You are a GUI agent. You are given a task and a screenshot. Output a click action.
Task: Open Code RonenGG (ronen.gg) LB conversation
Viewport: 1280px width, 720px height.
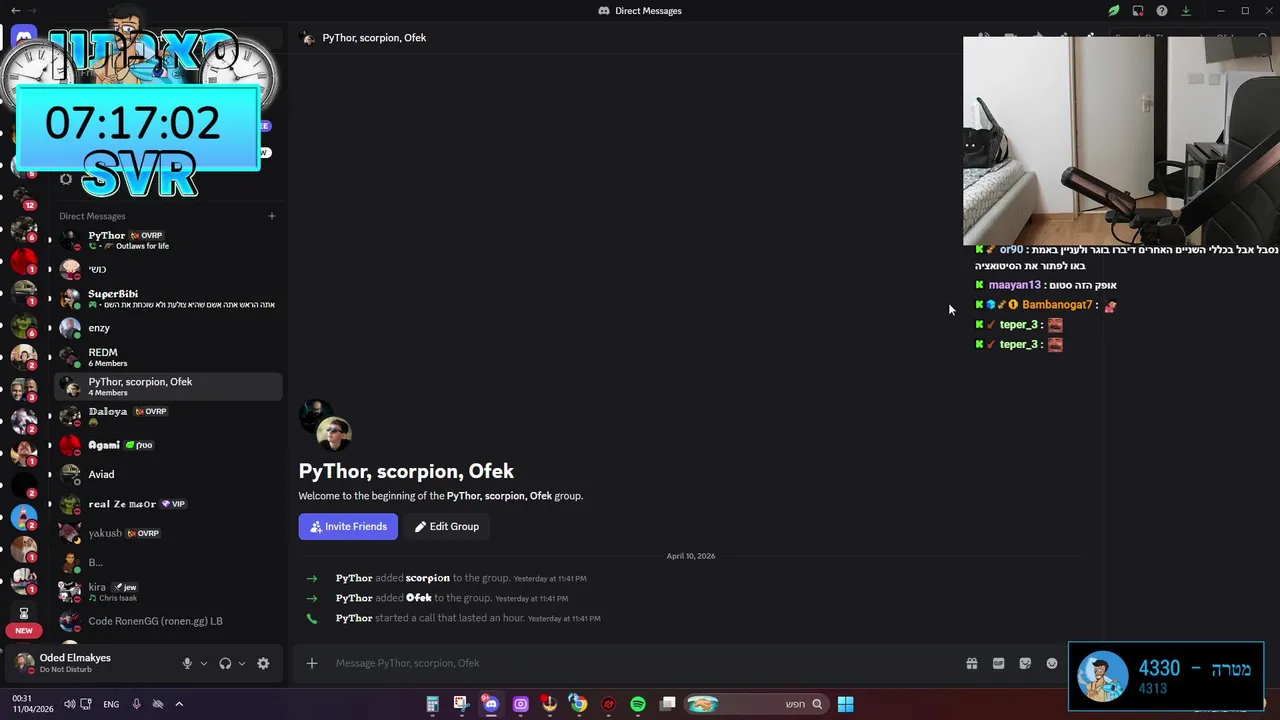168,621
